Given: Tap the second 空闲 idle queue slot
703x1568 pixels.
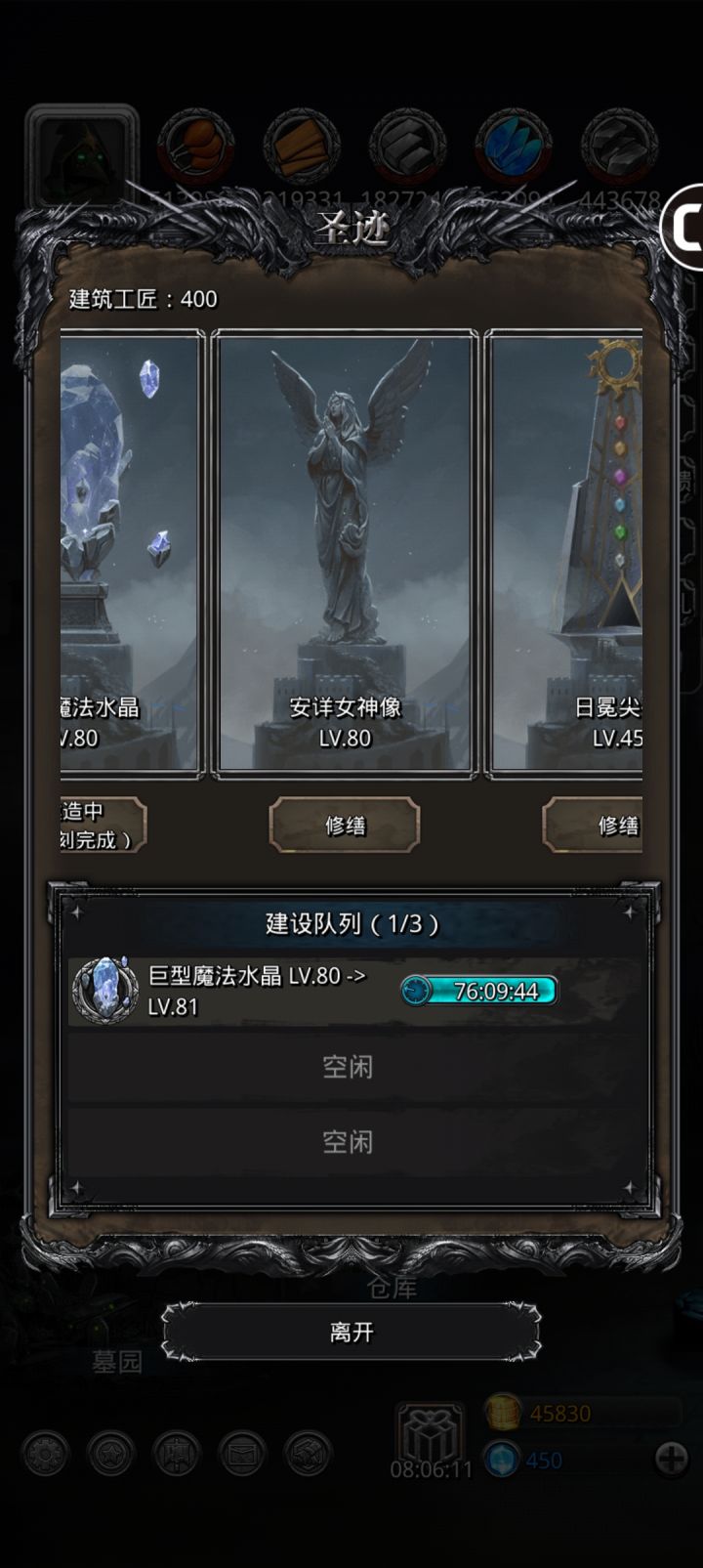Looking at the screenshot, I should pyautogui.click(x=349, y=1142).
